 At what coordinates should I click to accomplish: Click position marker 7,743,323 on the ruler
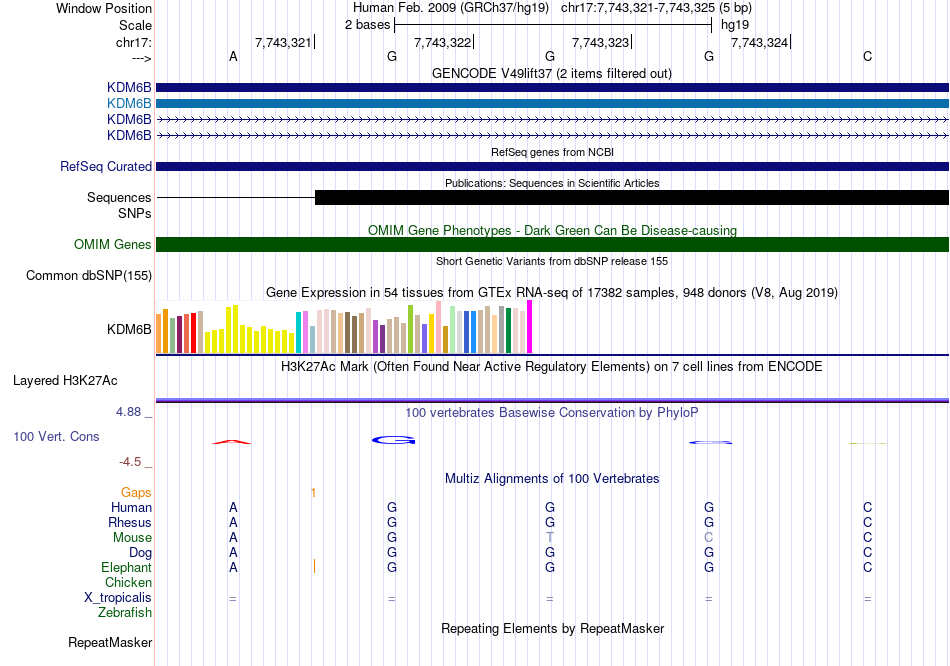point(600,42)
